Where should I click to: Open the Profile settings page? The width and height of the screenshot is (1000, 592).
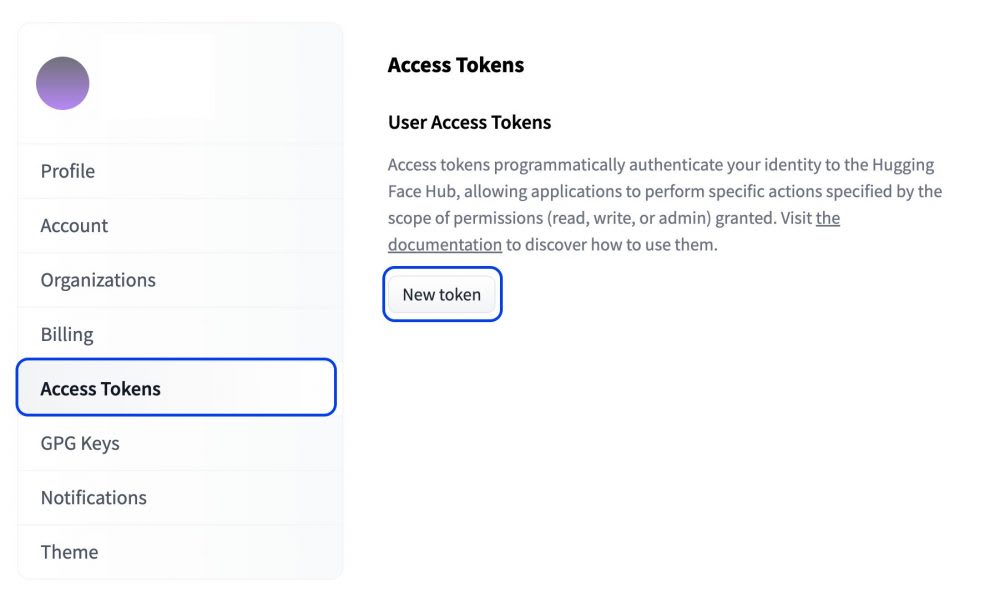coord(68,171)
